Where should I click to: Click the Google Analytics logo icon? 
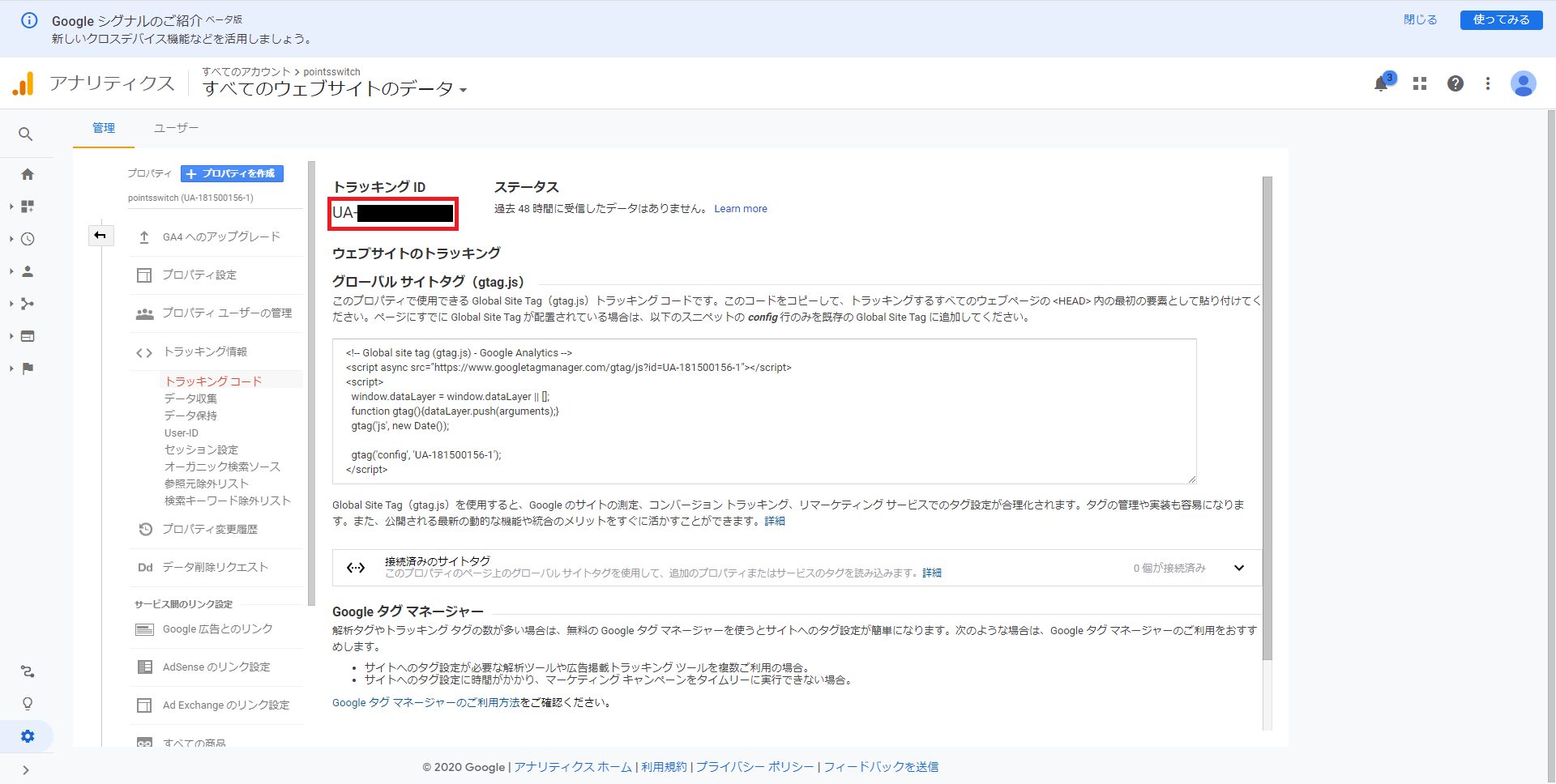(x=24, y=83)
